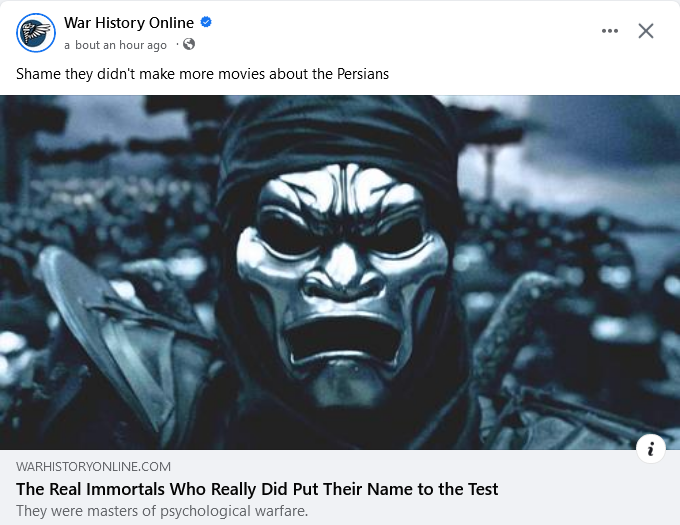The width and height of the screenshot is (680, 525).
Task: Open the WARHISTORYONLINE.COM domain link
Action: pyautogui.click(x=94, y=466)
